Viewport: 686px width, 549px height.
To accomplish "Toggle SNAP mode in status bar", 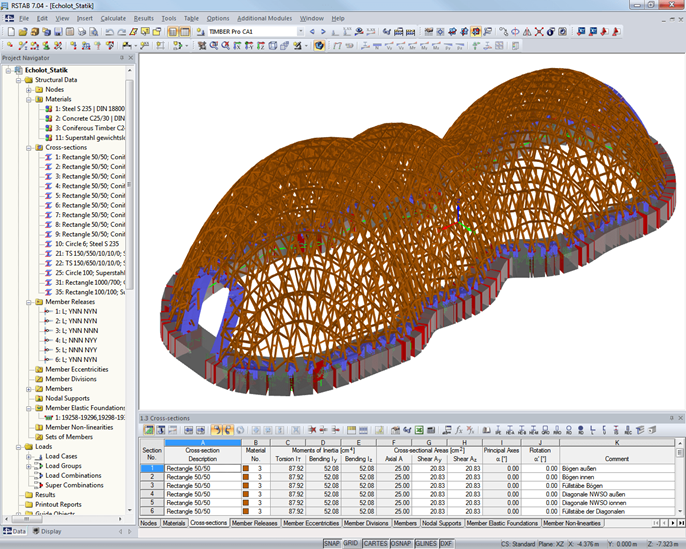I will (x=331, y=543).
